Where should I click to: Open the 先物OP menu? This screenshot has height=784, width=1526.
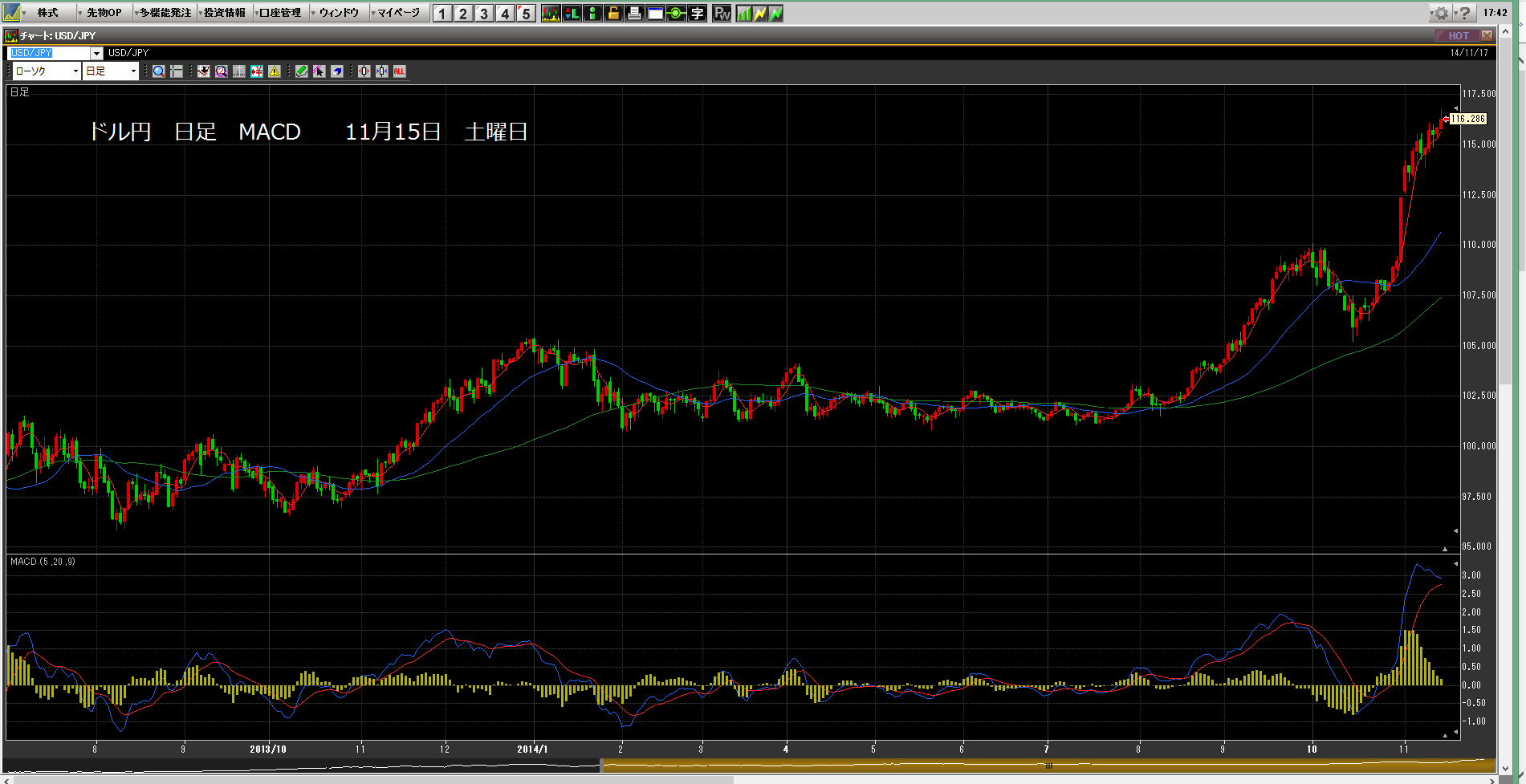coord(104,13)
